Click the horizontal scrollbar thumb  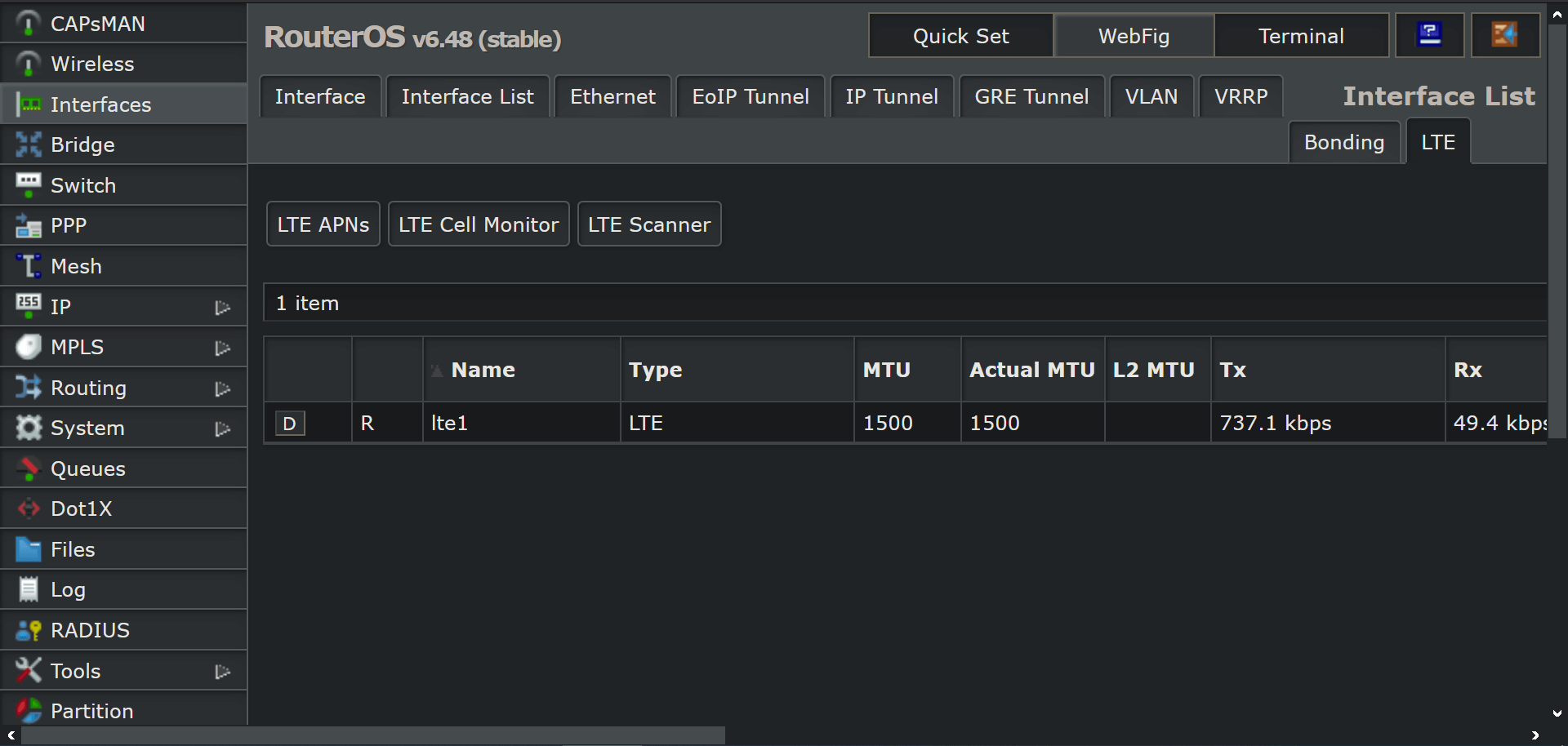click(x=373, y=735)
